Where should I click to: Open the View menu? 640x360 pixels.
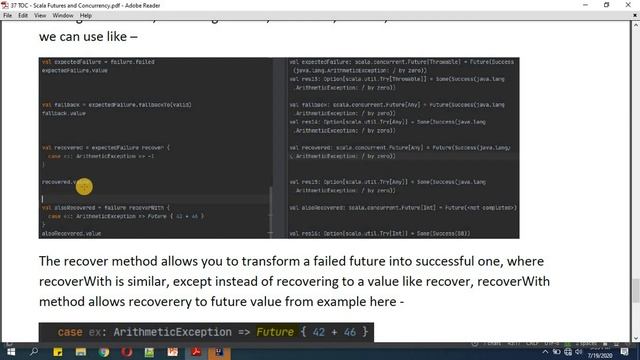pos(40,16)
